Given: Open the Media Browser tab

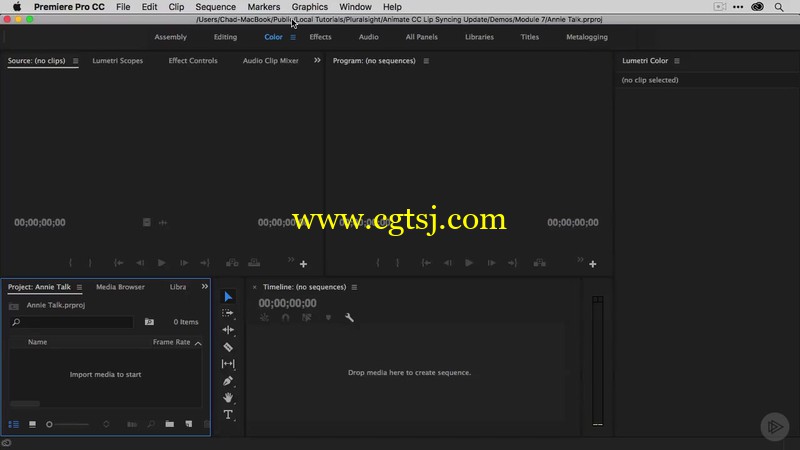Looking at the screenshot, I should pos(120,287).
